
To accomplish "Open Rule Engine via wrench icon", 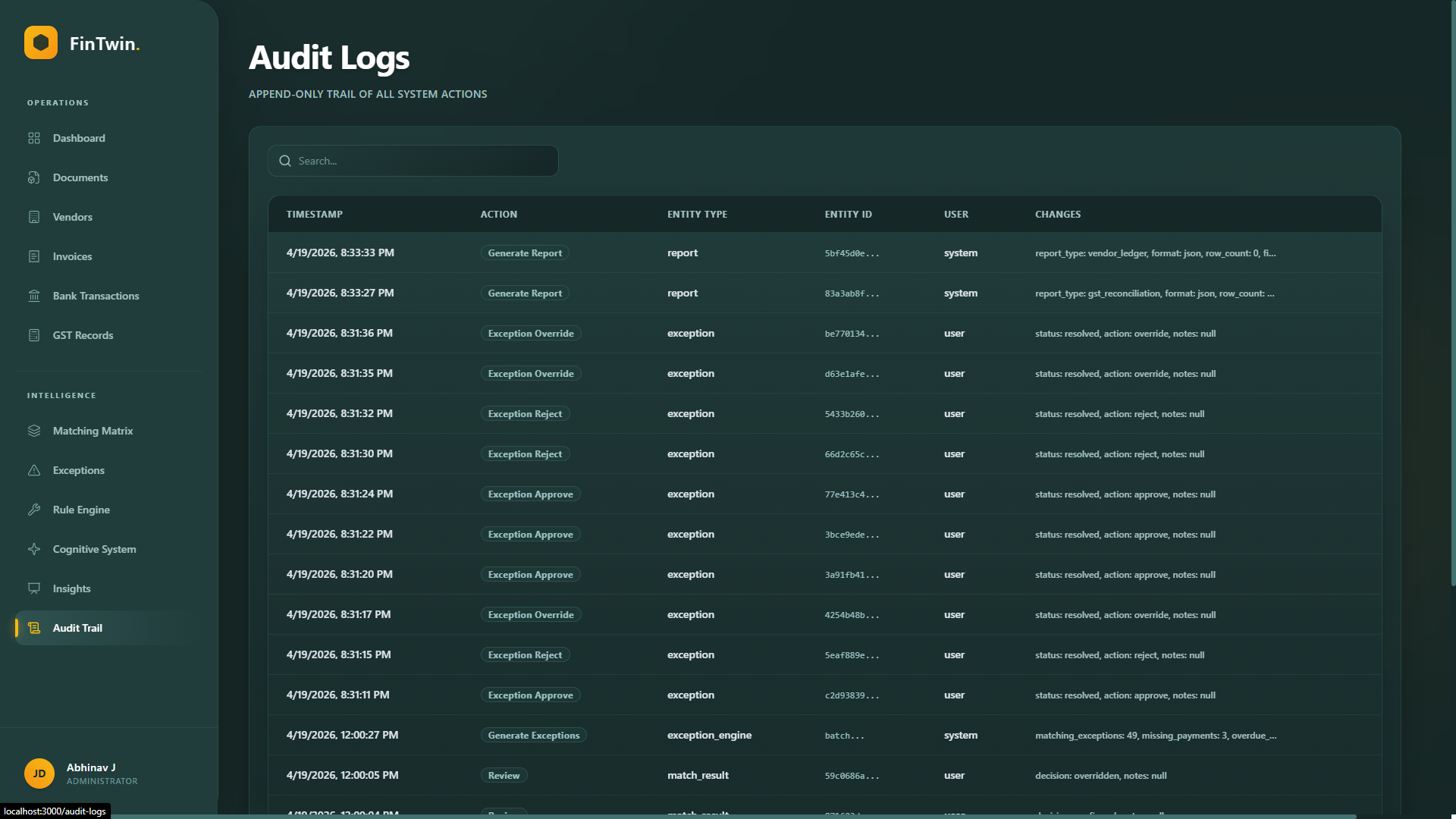I will [34, 510].
